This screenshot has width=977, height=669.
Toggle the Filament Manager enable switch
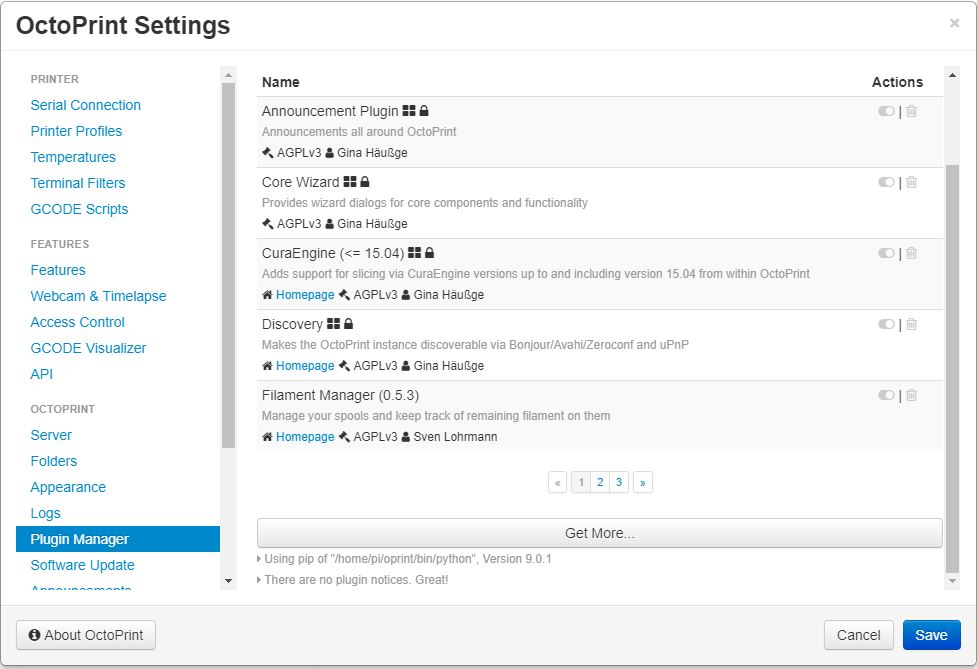point(886,395)
